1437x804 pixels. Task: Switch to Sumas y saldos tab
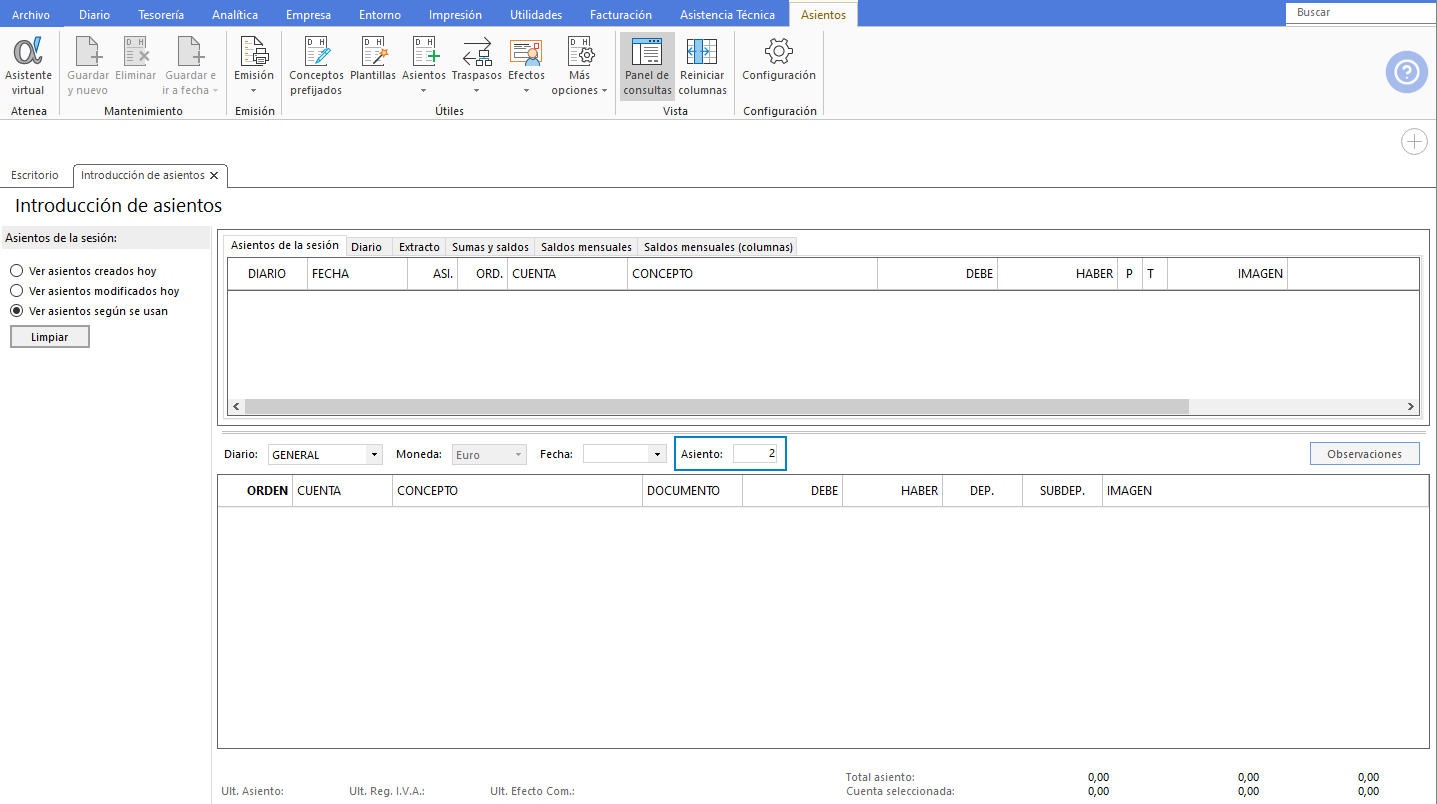click(490, 247)
